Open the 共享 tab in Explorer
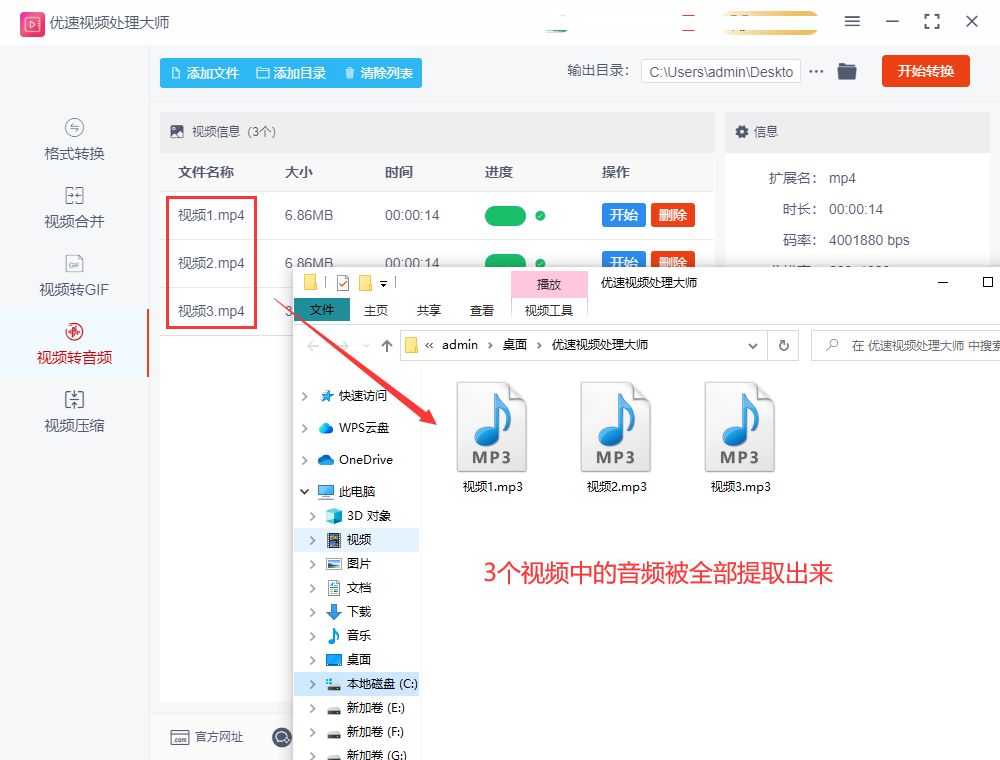Image resolution: width=1000 pixels, height=760 pixels. click(429, 311)
